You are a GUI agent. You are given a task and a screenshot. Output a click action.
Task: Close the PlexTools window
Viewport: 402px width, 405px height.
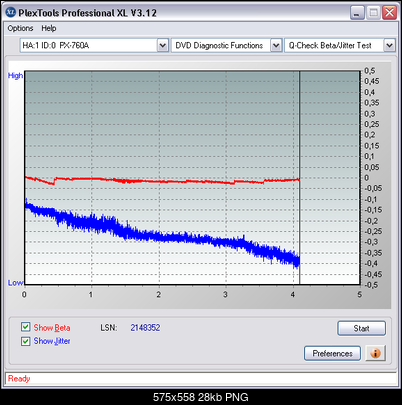click(389, 13)
